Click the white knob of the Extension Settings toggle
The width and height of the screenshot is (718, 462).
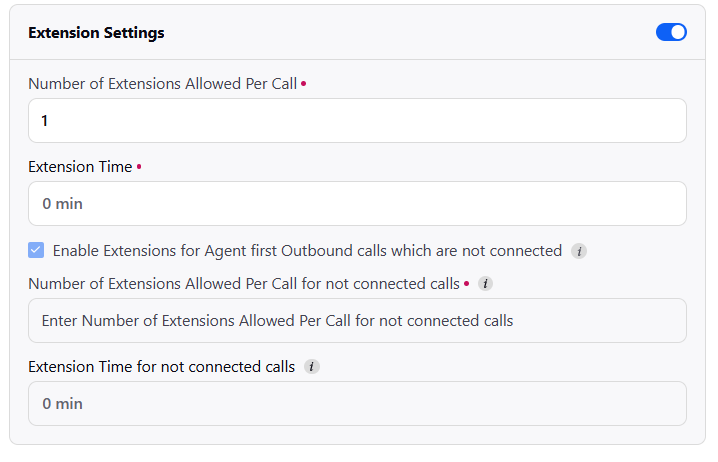(x=678, y=33)
